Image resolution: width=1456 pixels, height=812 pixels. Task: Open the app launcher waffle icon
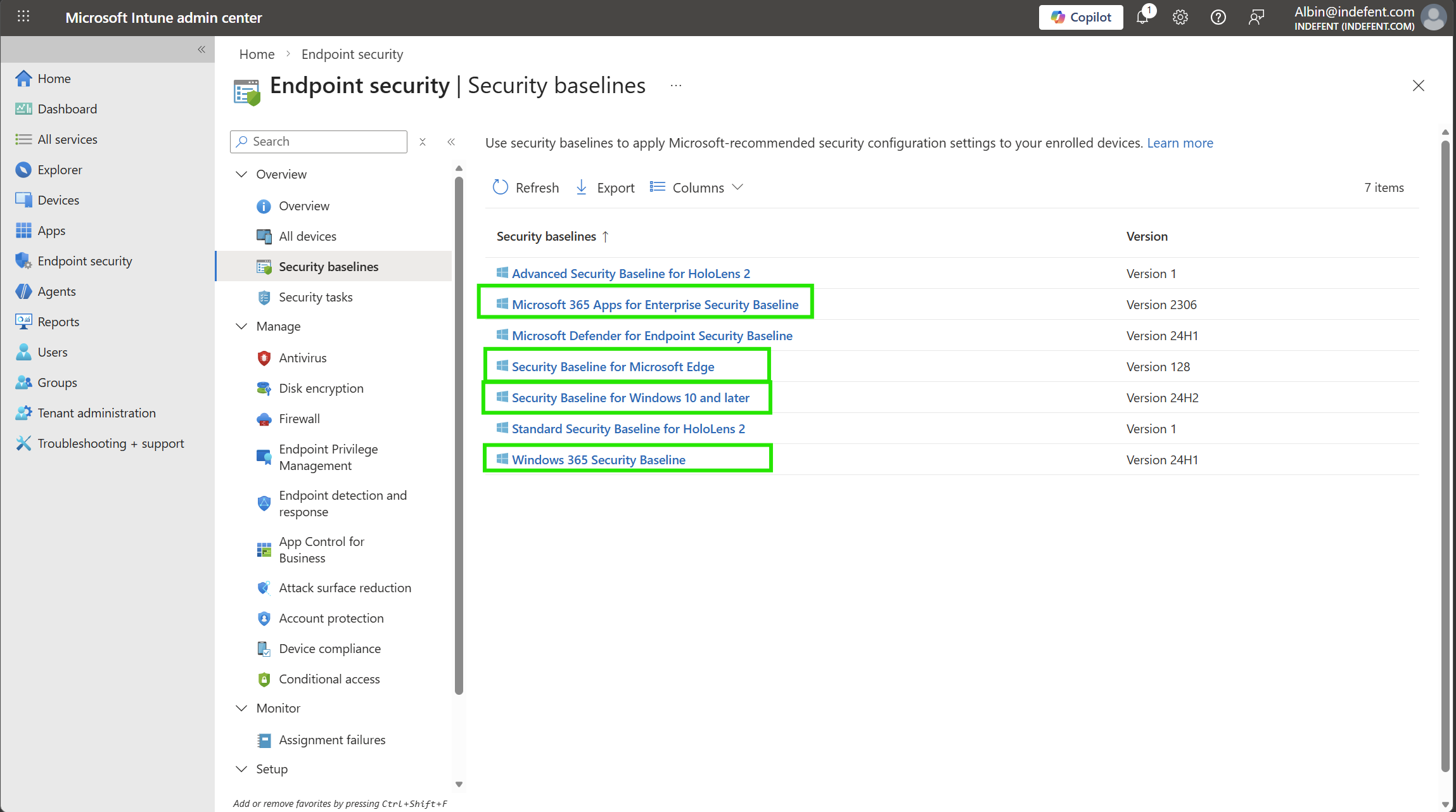[x=23, y=17]
